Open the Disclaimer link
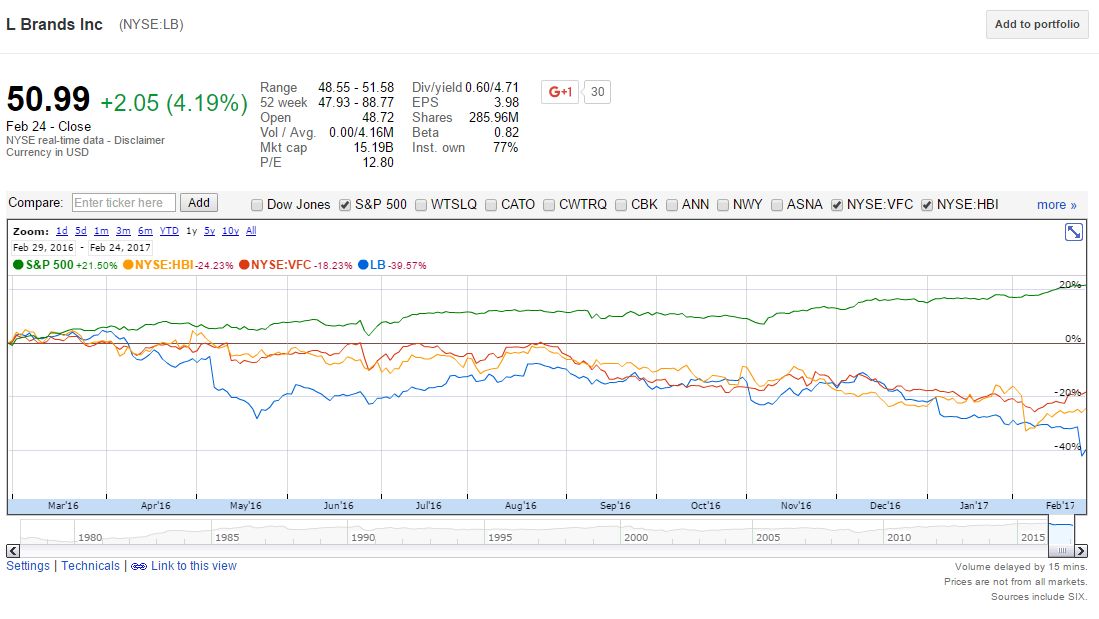The image size is (1099, 619). pos(139,140)
